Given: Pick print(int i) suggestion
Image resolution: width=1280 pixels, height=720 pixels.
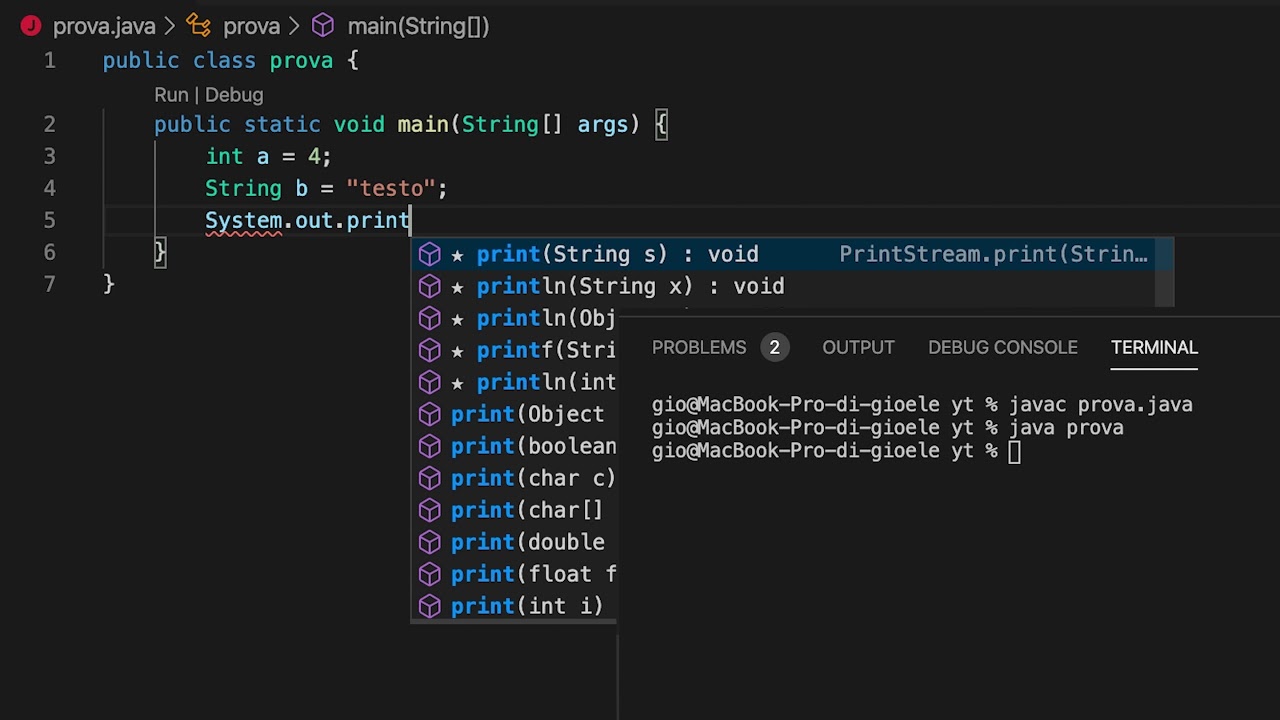Looking at the screenshot, I should 514,606.
